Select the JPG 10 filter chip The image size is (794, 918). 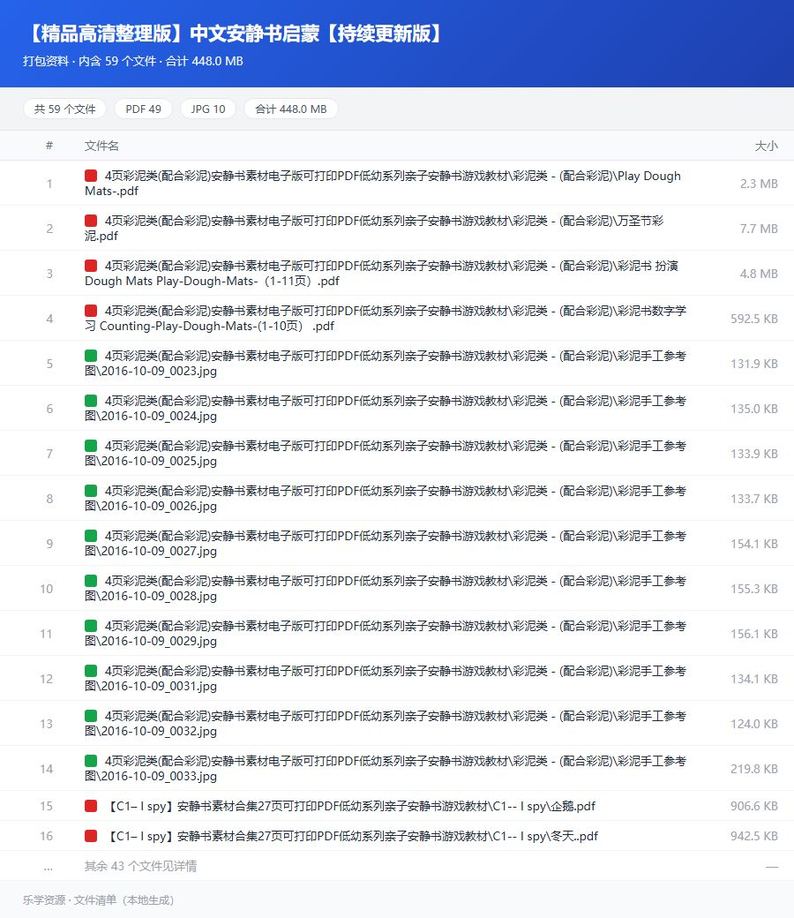pos(208,109)
